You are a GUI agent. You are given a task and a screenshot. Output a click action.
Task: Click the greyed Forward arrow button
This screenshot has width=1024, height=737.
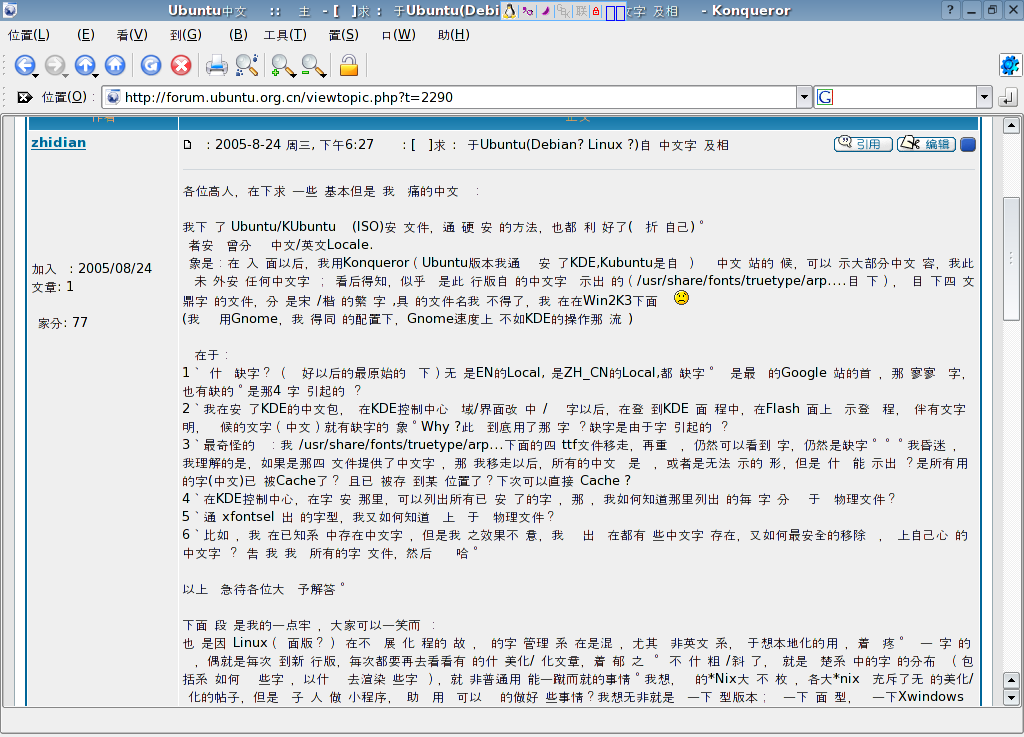[x=55, y=65]
